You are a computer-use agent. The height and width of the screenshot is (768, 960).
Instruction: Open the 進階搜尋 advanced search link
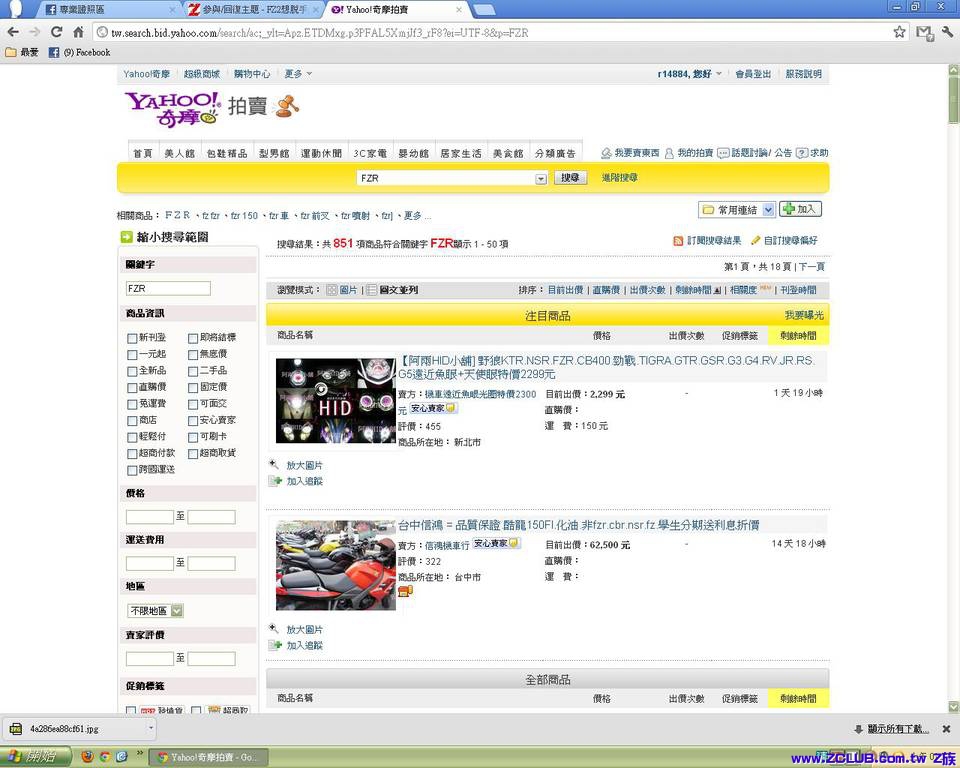point(620,178)
